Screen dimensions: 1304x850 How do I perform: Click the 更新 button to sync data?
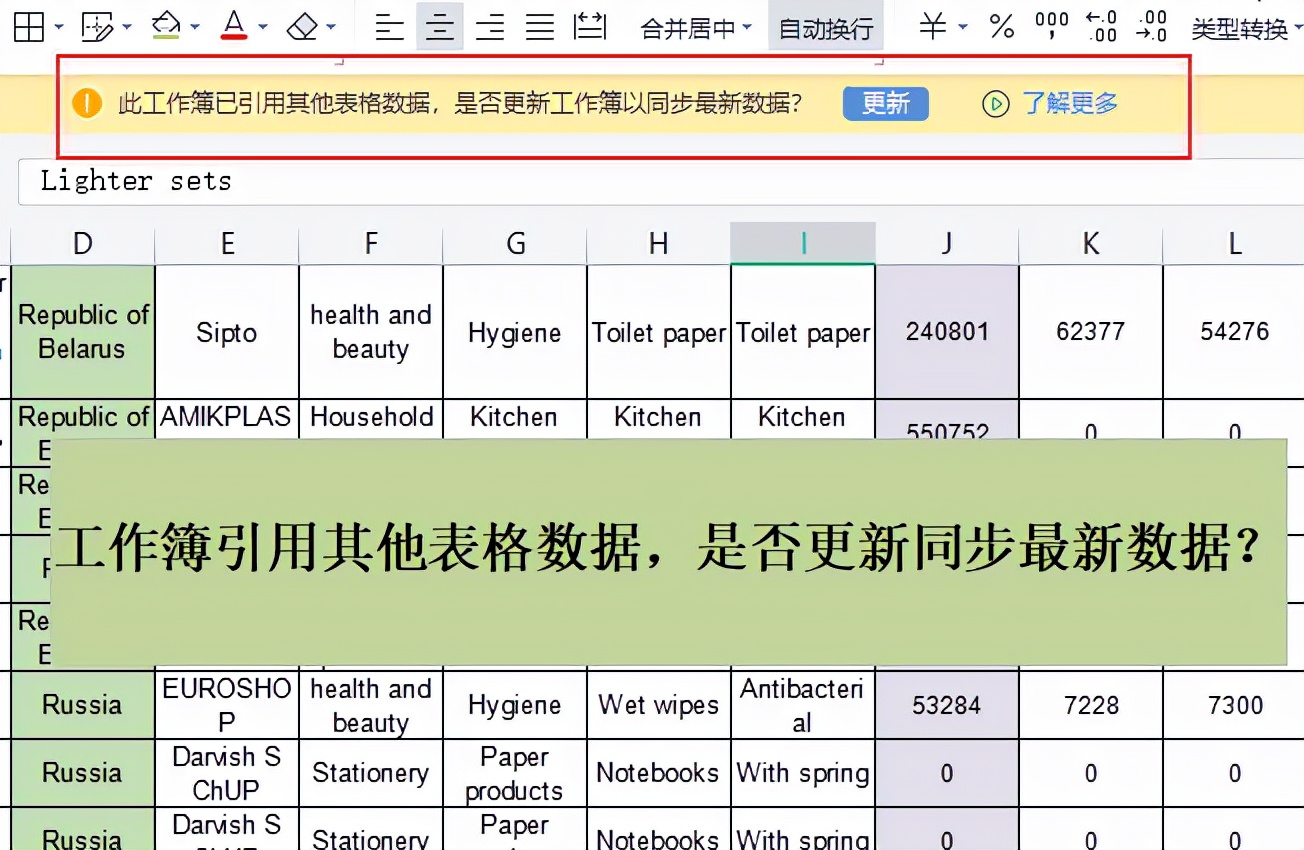886,103
